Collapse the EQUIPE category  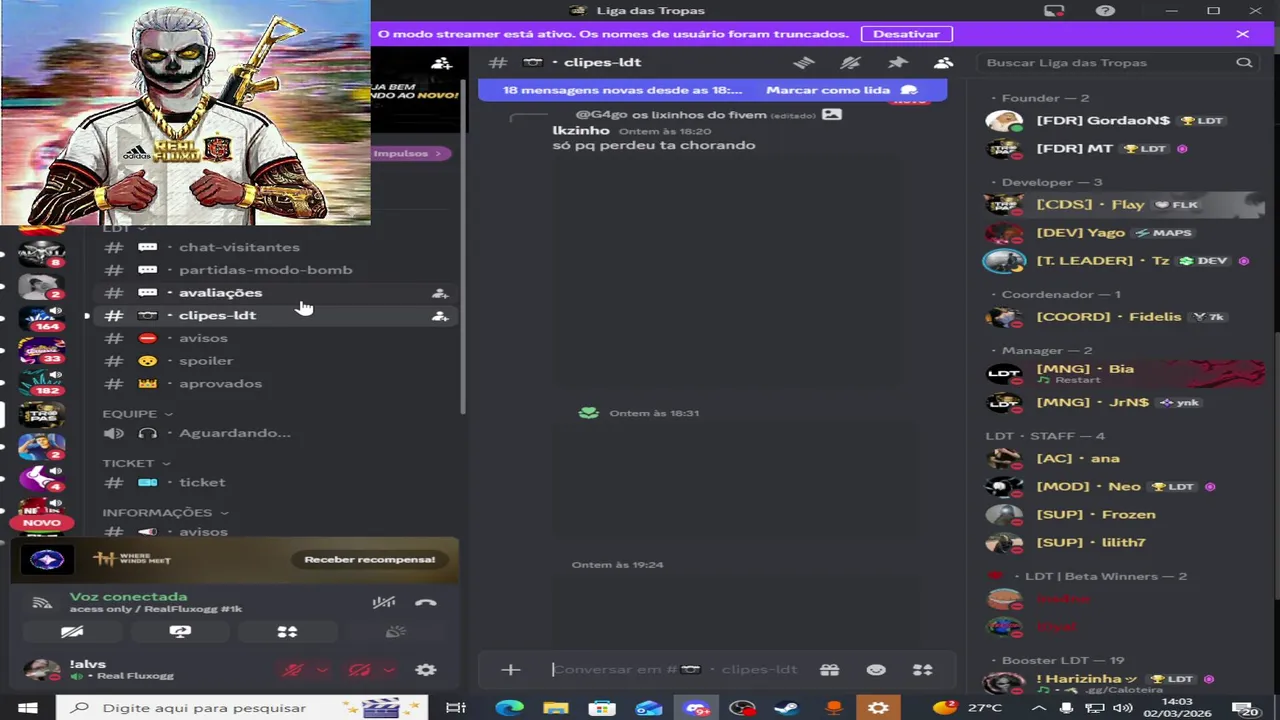pyautogui.click(x=138, y=414)
